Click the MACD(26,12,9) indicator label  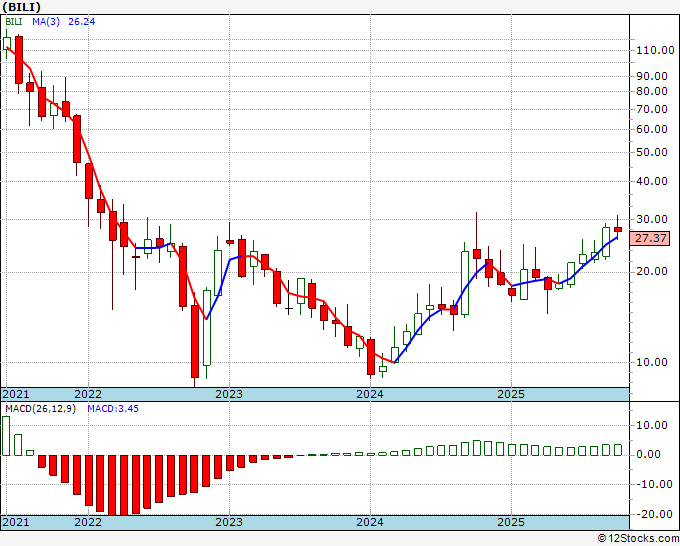[x=40, y=409]
